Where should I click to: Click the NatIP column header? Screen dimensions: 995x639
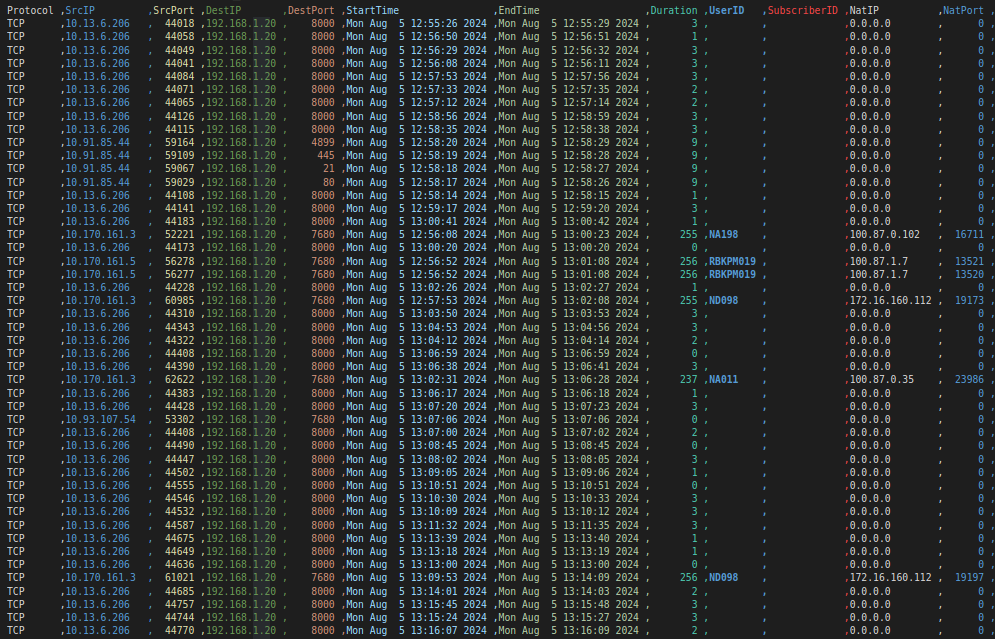864,10
